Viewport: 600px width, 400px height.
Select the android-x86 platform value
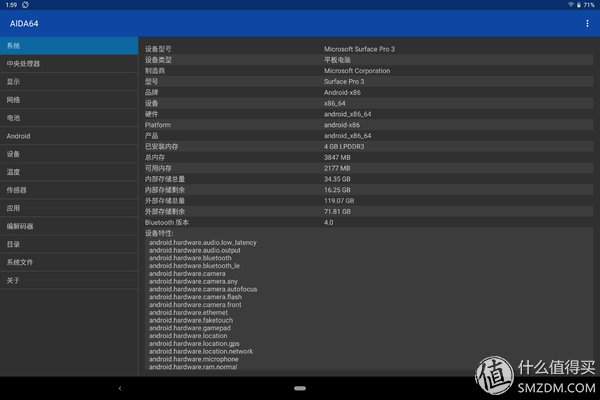(x=342, y=125)
